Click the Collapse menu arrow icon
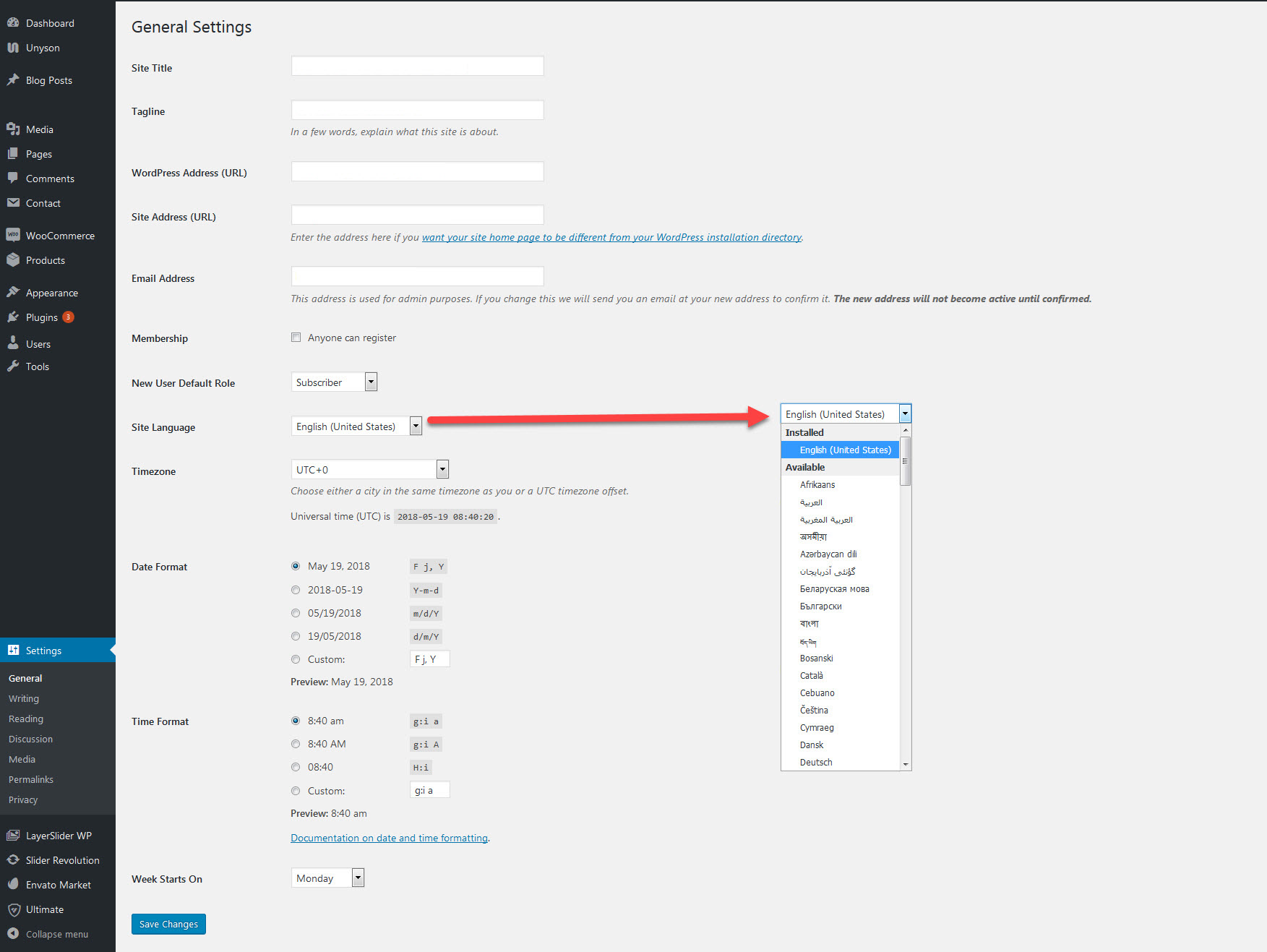Screen dimensions: 1267x952 (x=13, y=934)
